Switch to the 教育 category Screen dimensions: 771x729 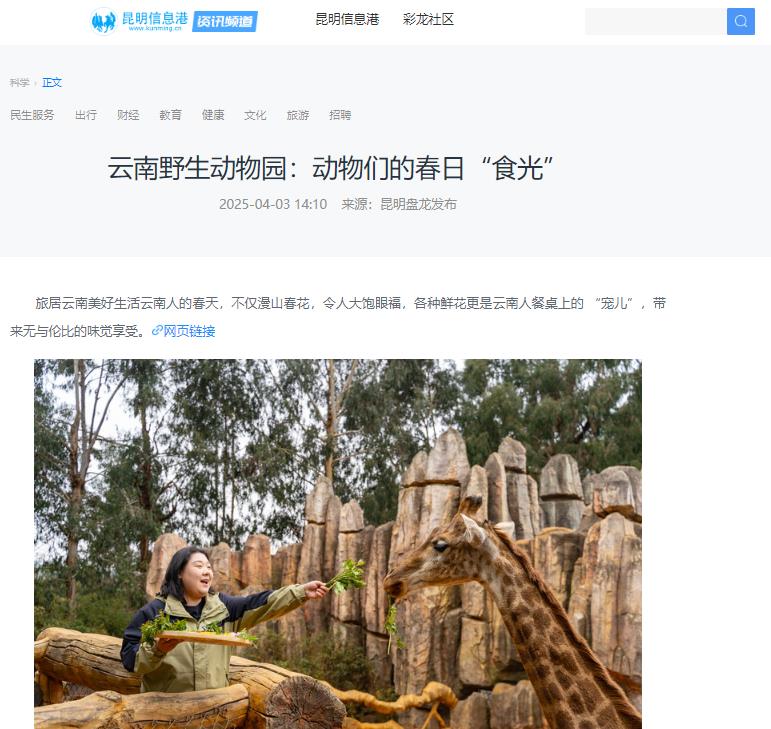tap(170, 115)
